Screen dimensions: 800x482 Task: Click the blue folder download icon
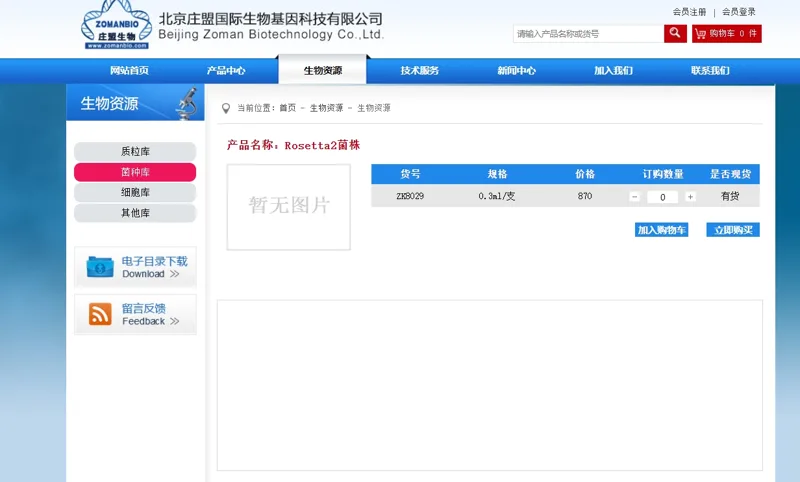[x=100, y=267]
